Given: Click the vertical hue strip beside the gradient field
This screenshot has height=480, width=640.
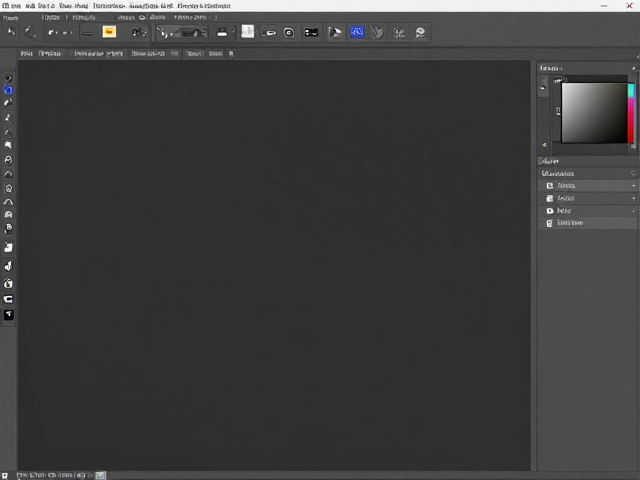Looking at the screenshot, I should (x=631, y=113).
